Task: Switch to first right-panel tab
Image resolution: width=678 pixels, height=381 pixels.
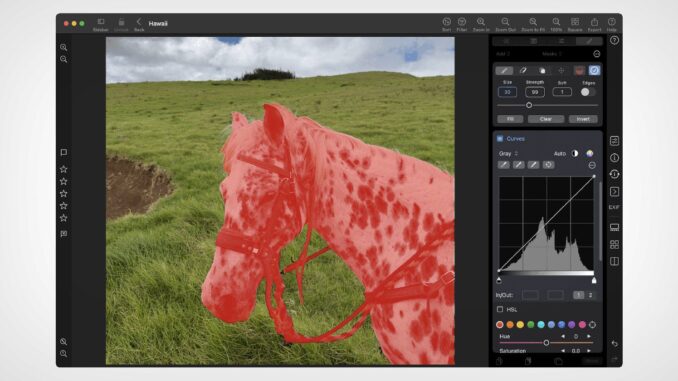Action: [506, 41]
